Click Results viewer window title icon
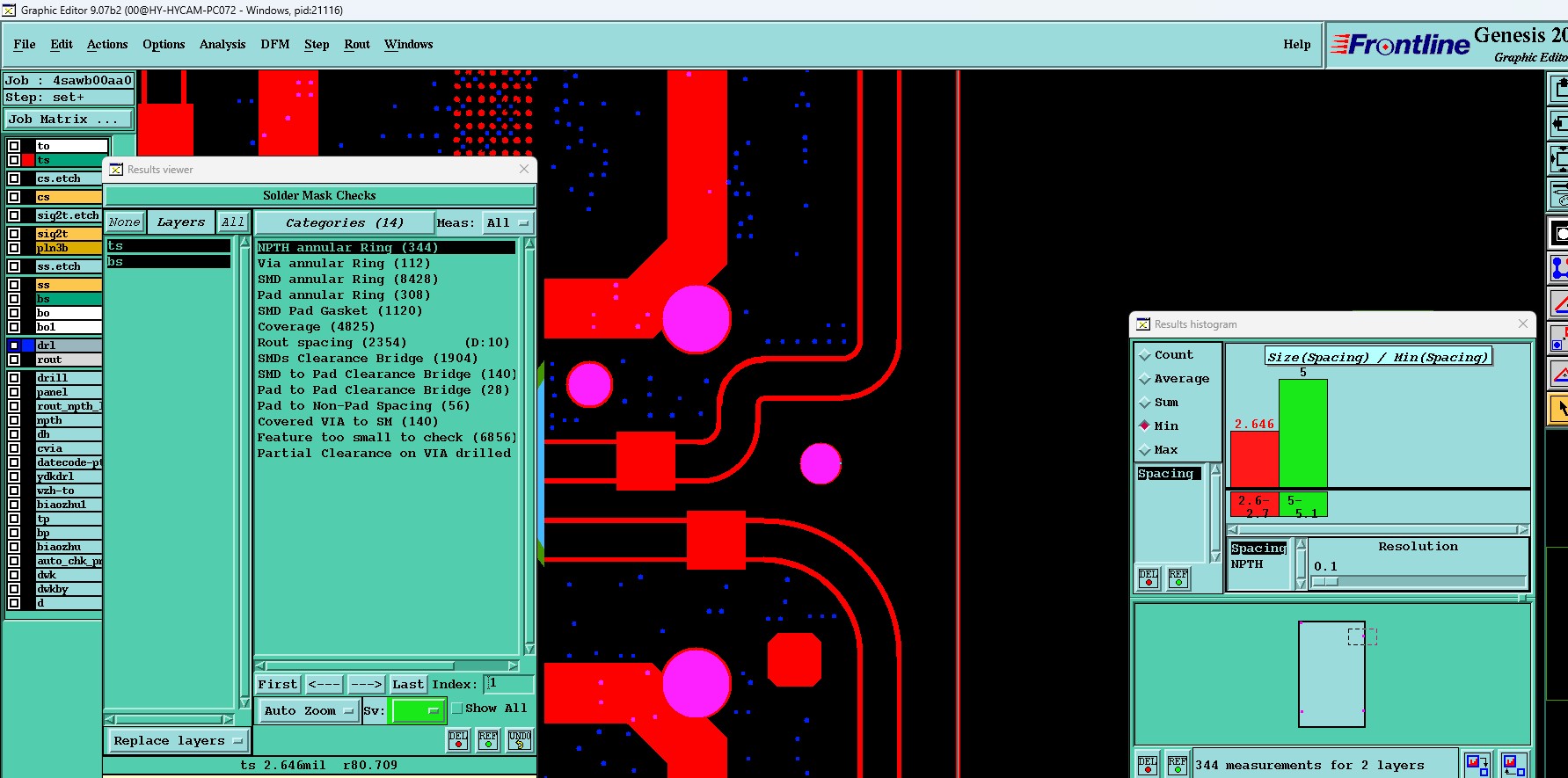Viewport: 1568px width, 778px height. tap(116, 170)
